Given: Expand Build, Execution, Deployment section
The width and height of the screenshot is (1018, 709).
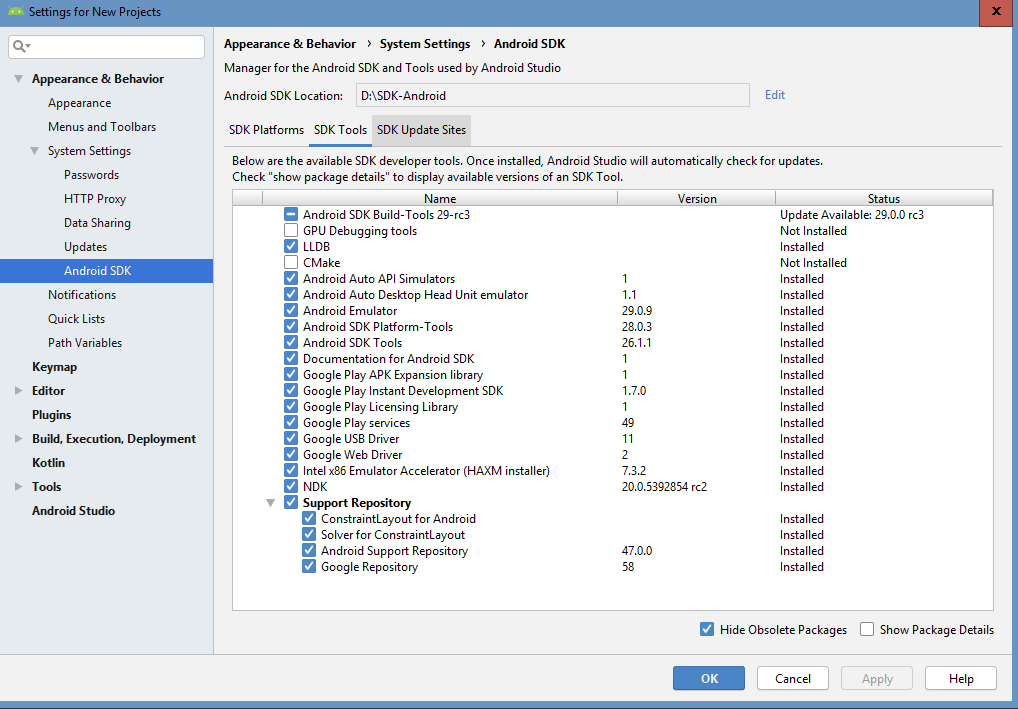Looking at the screenshot, I should point(19,439).
